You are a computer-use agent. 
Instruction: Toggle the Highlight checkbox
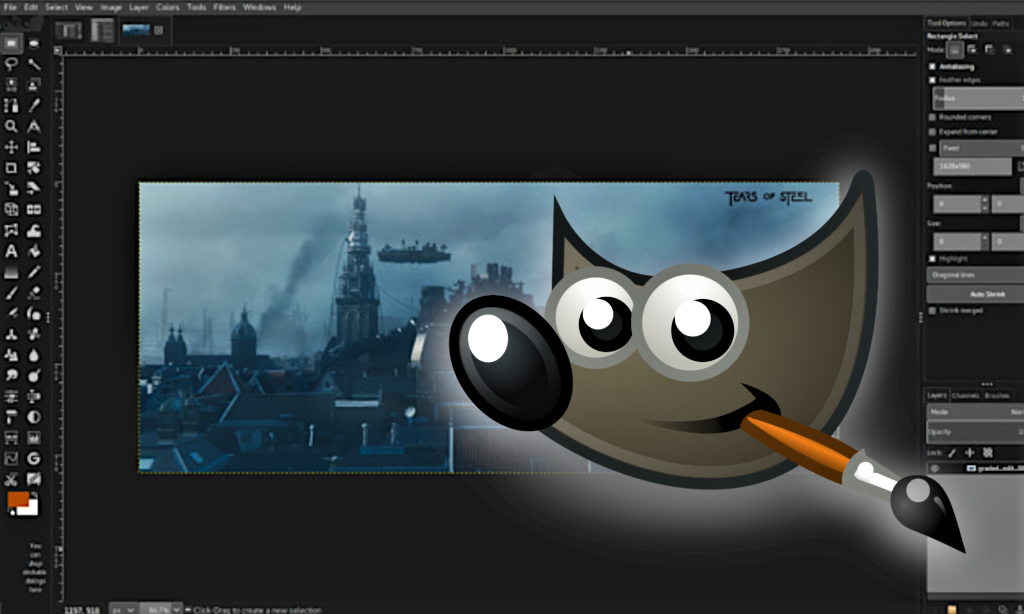pyautogui.click(x=933, y=259)
